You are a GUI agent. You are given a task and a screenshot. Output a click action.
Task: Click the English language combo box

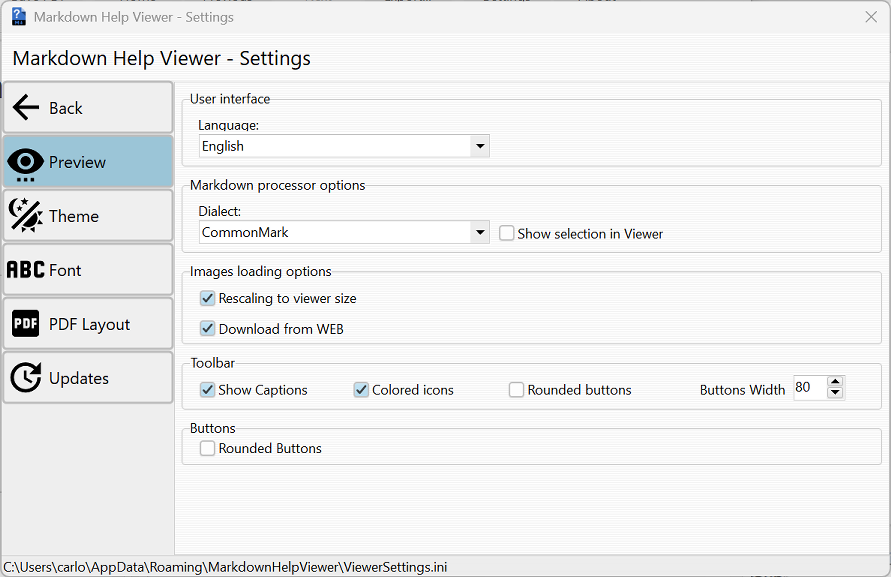[x=344, y=146]
